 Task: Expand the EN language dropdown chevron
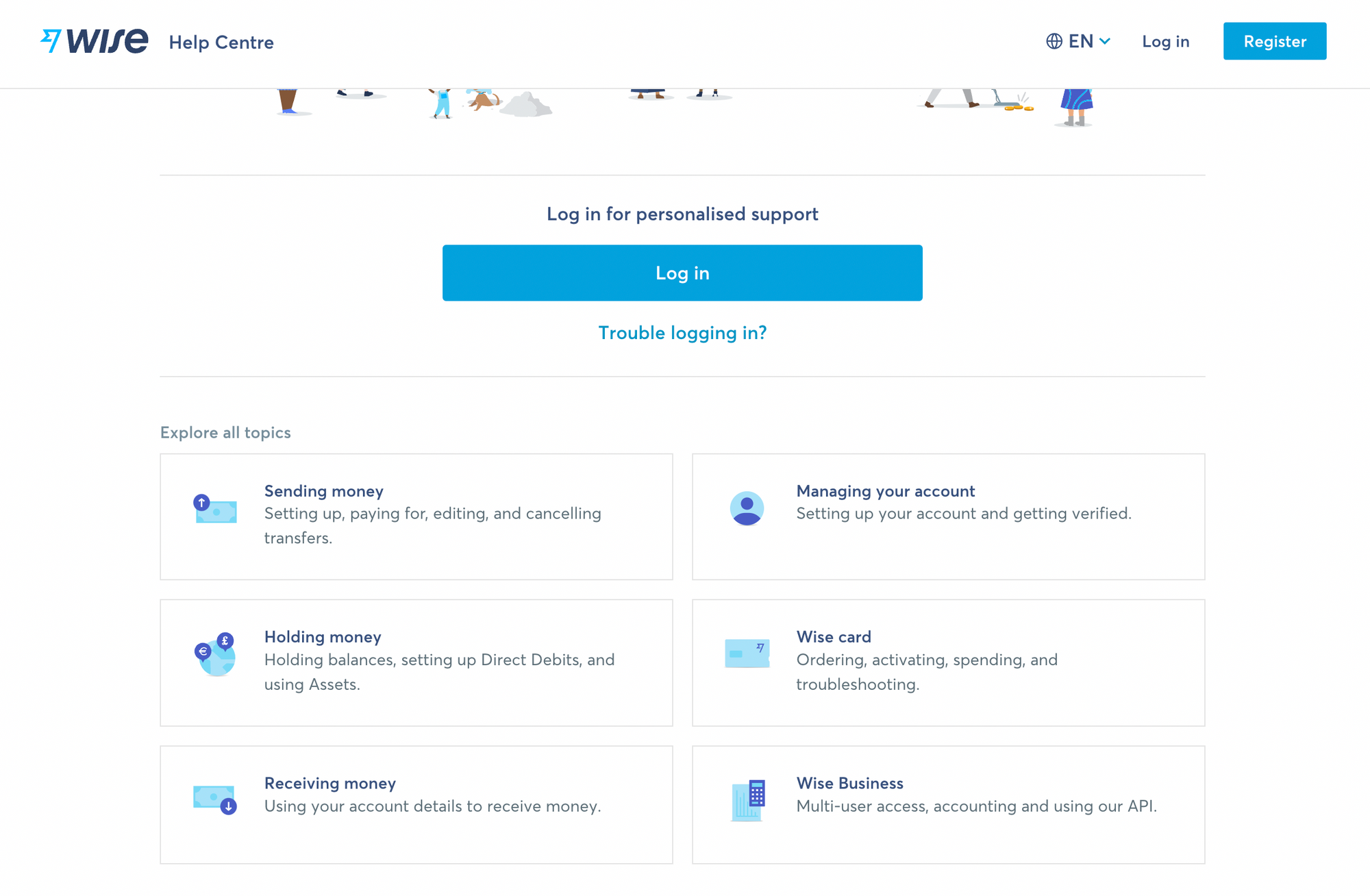[x=1105, y=41]
